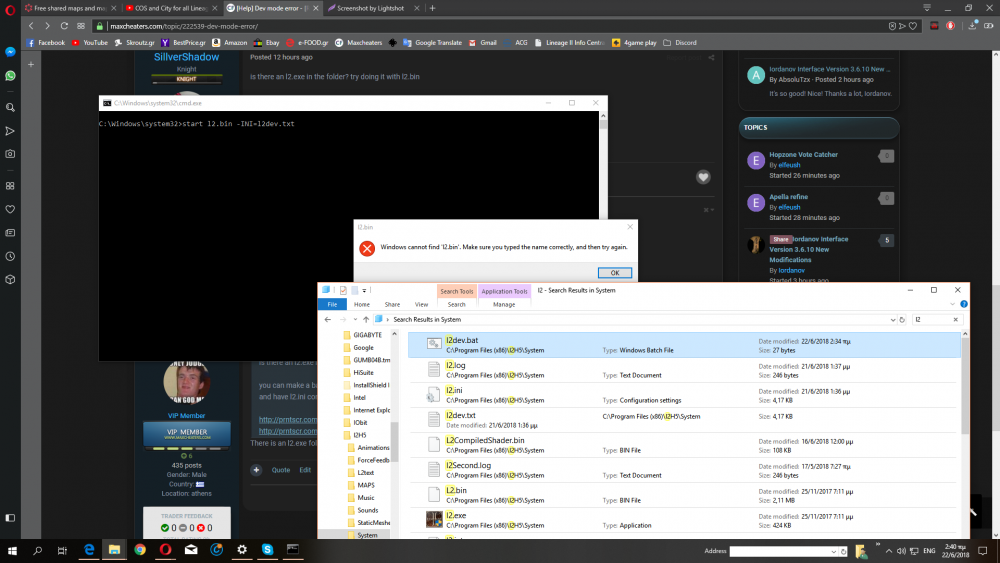Refresh the Explorer search results

tap(902, 319)
